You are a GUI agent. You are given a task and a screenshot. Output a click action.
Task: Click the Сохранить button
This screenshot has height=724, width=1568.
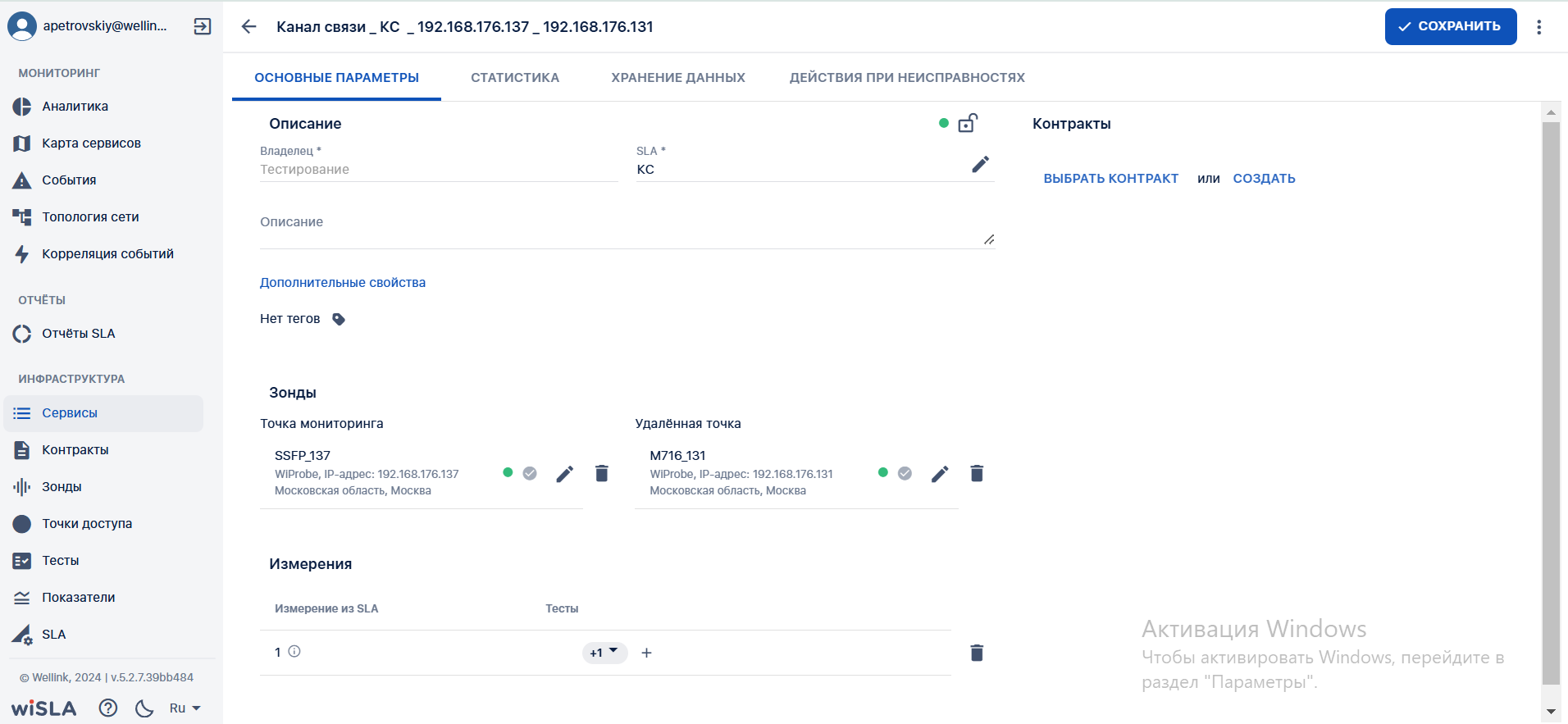click(x=1451, y=26)
